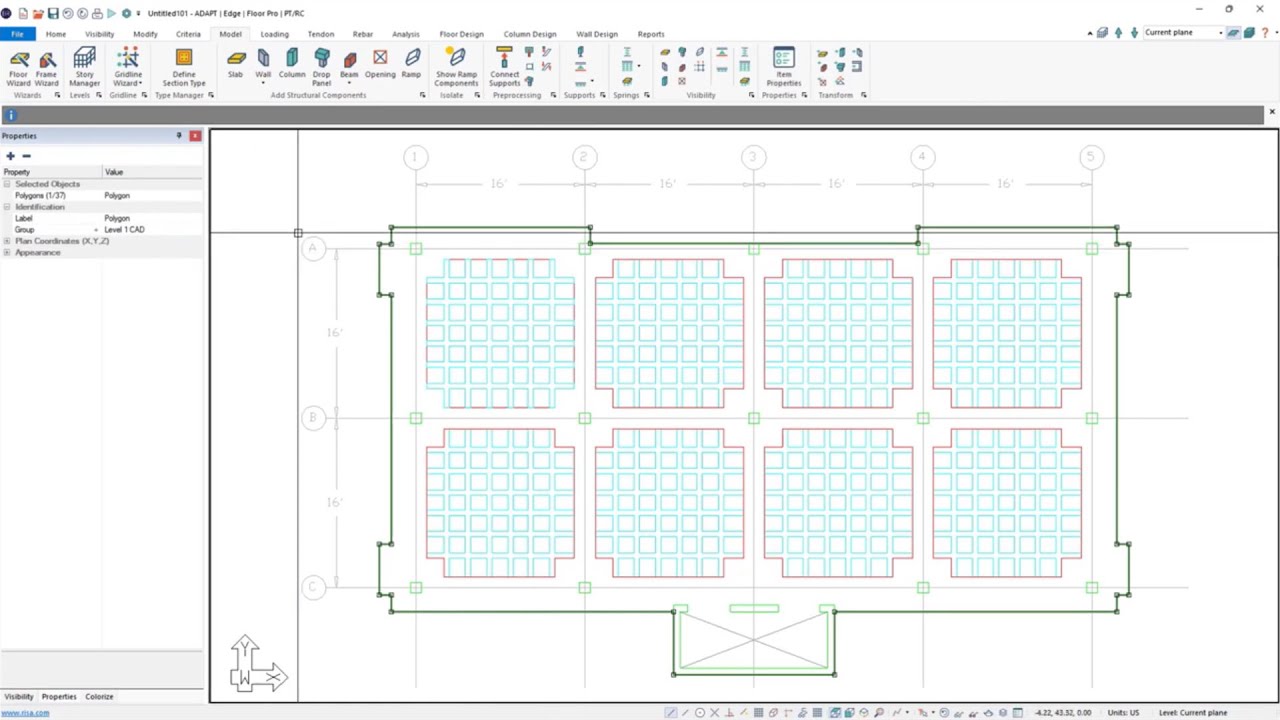Switch to the Tendon tab
Image resolution: width=1280 pixels, height=720 pixels.
click(x=320, y=34)
